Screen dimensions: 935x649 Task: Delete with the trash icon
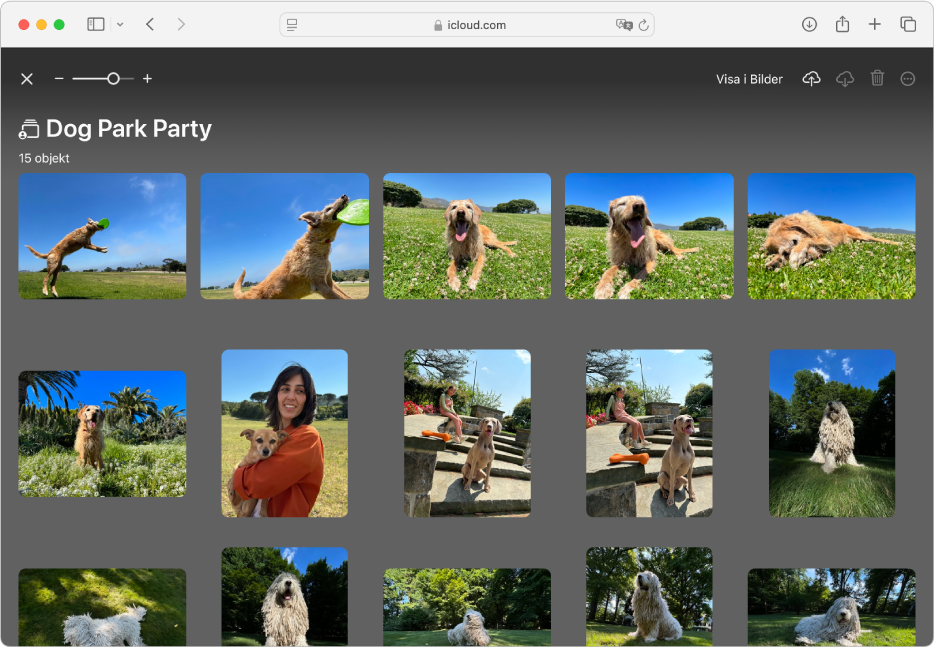pos(877,78)
